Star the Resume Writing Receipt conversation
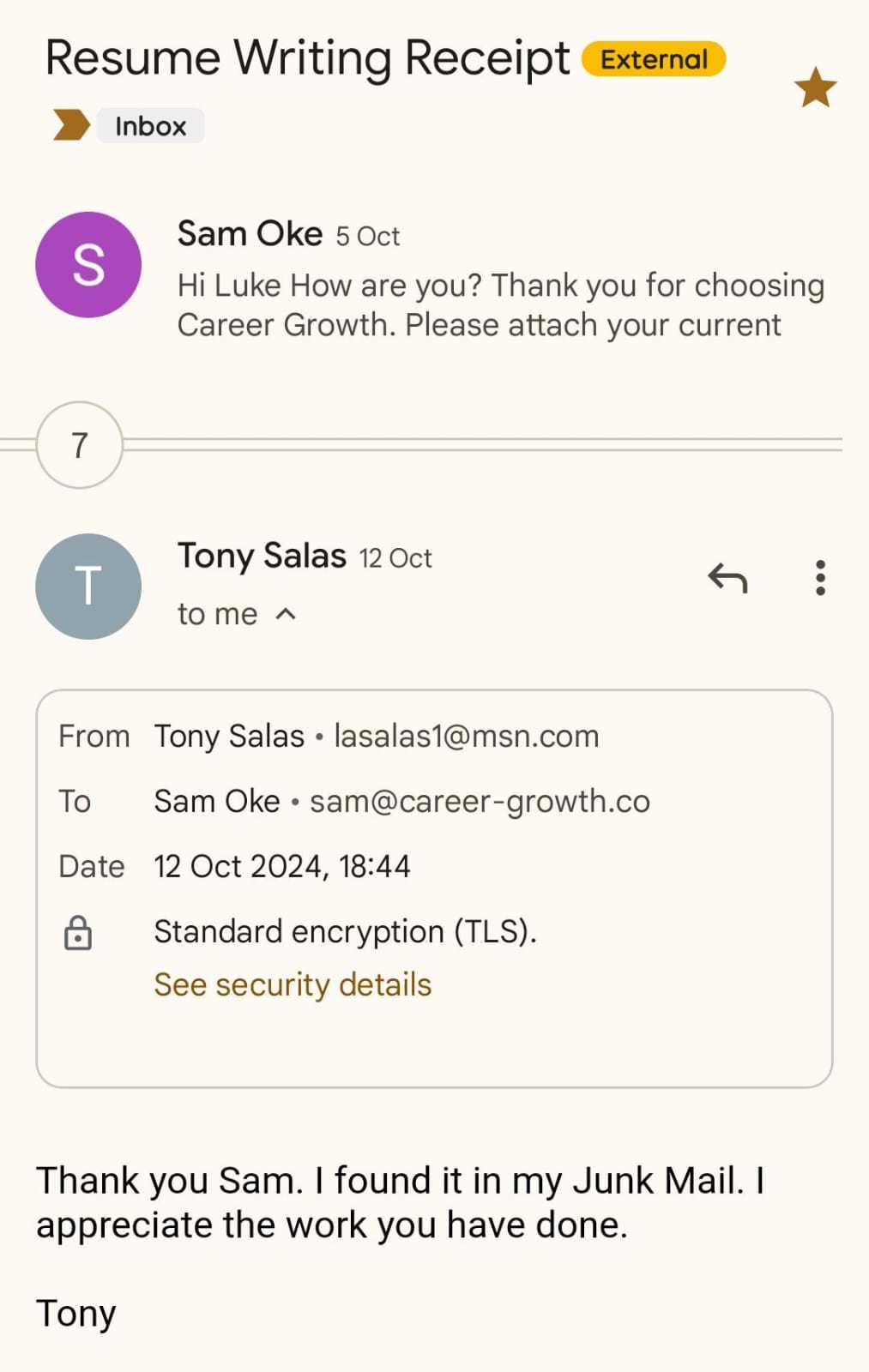Screen dimensions: 869x1372 [x=814, y=88]
